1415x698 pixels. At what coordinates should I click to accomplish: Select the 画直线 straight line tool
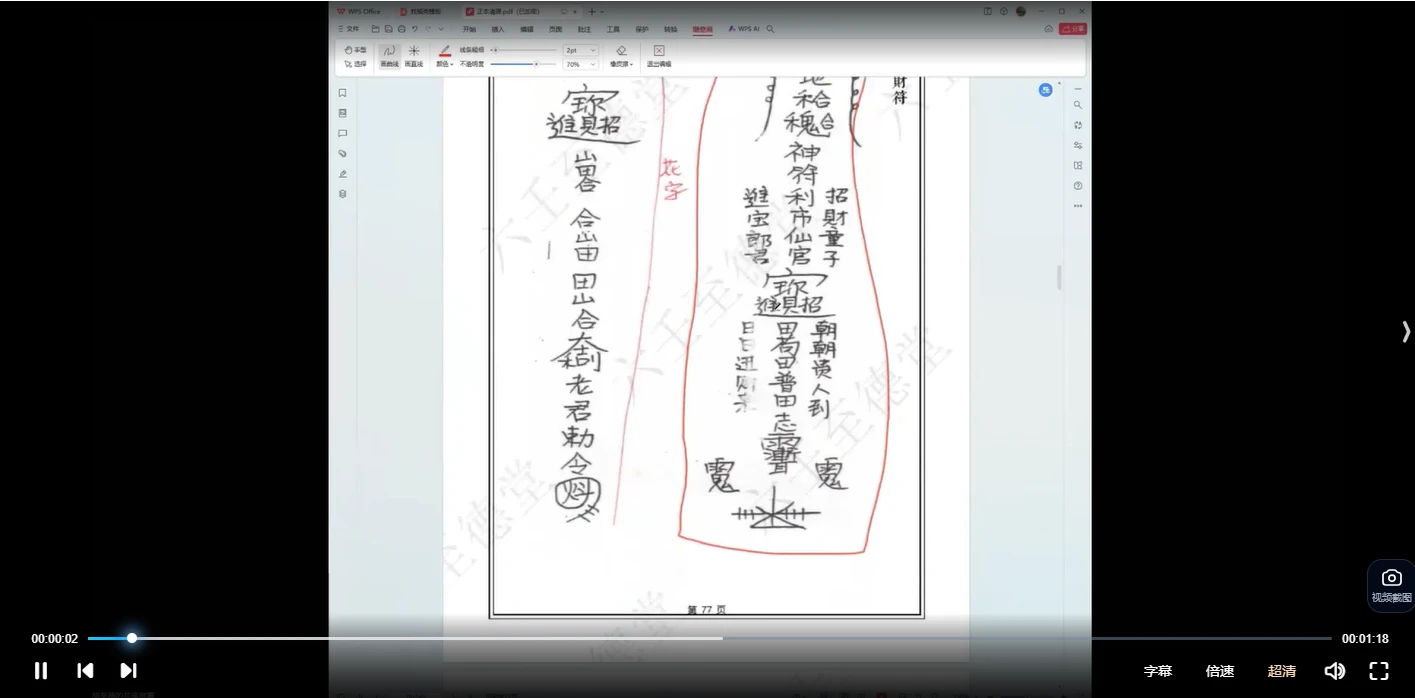point(414,55)
